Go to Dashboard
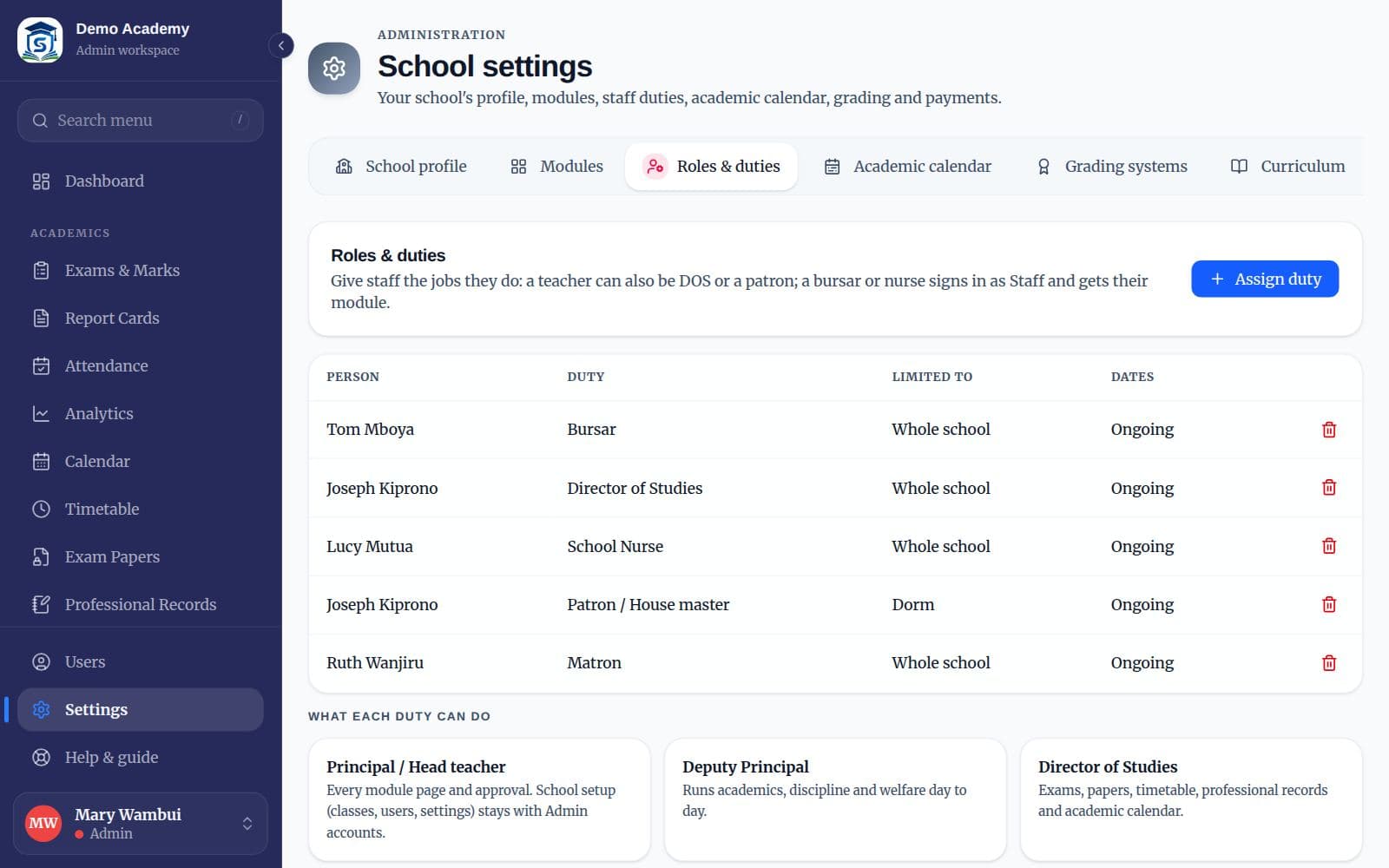 tap(140, 181)
